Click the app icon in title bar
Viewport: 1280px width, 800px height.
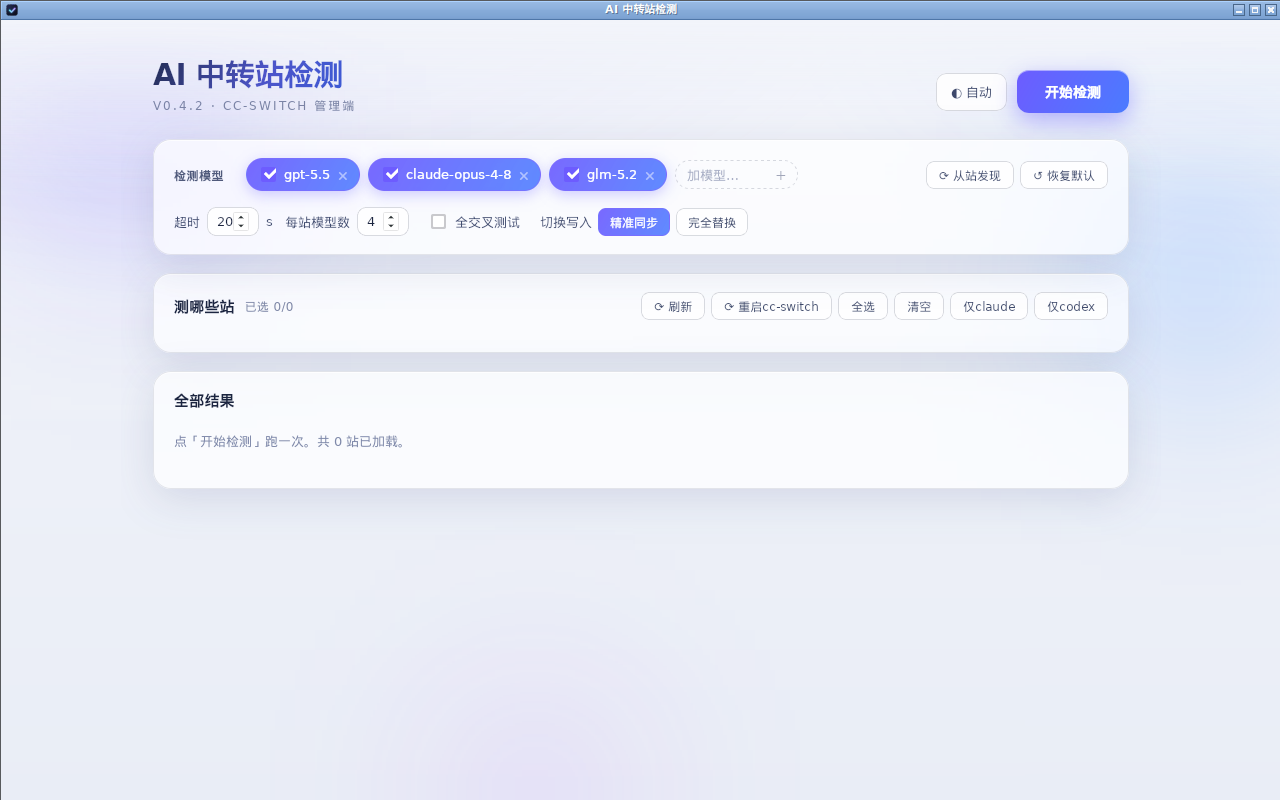12,9
